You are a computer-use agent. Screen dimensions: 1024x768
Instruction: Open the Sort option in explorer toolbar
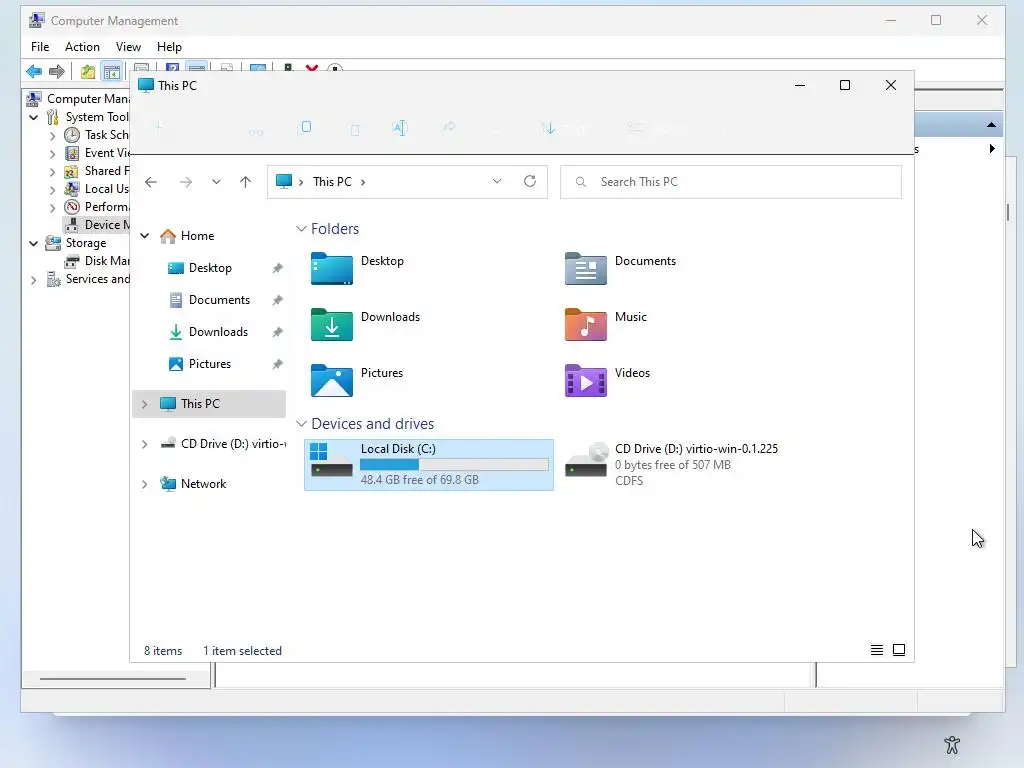pos(564,129)
